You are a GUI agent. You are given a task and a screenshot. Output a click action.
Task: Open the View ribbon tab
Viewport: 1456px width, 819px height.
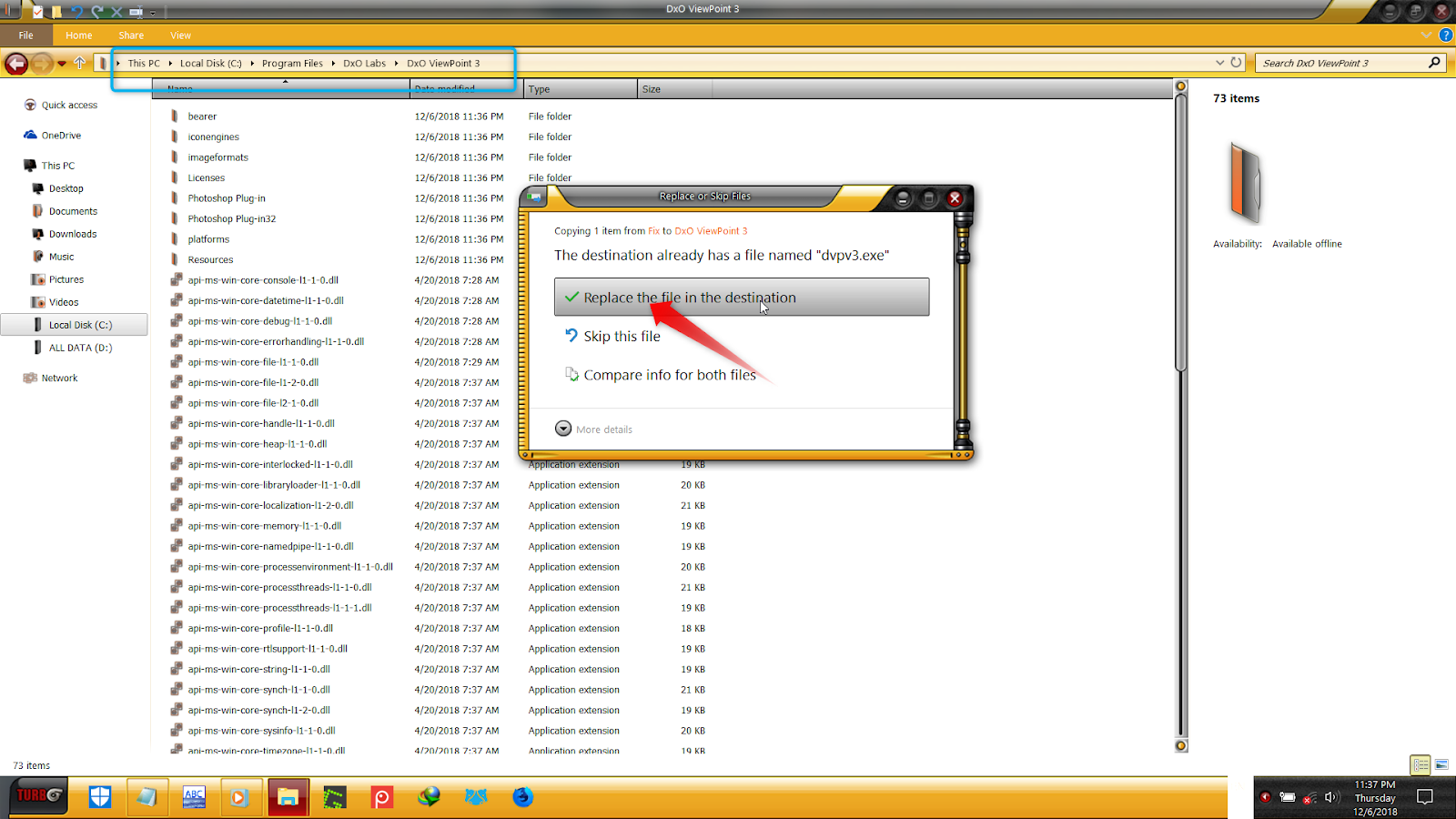click(180, 35)
